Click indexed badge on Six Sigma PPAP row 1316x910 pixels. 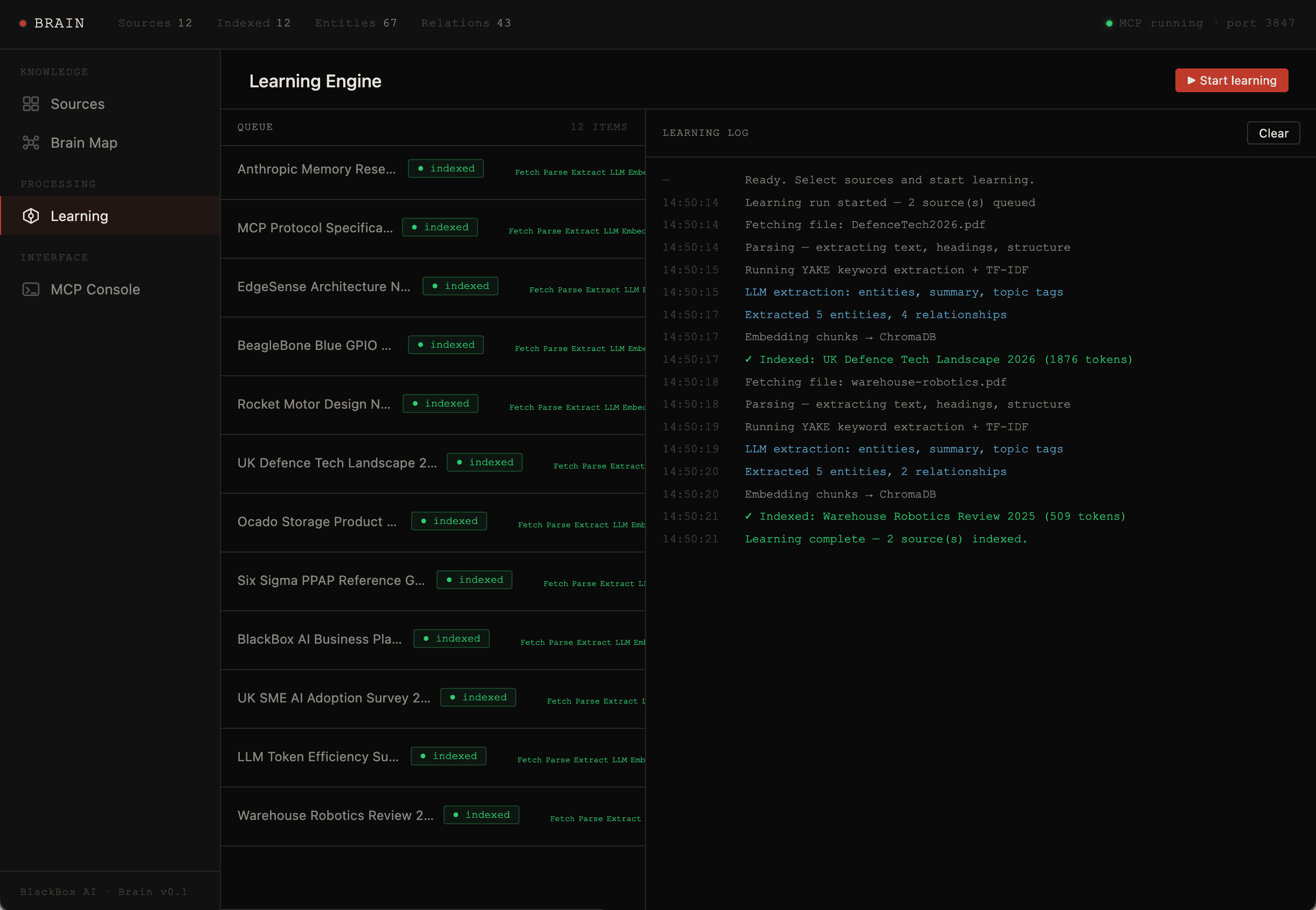[475, 580]
